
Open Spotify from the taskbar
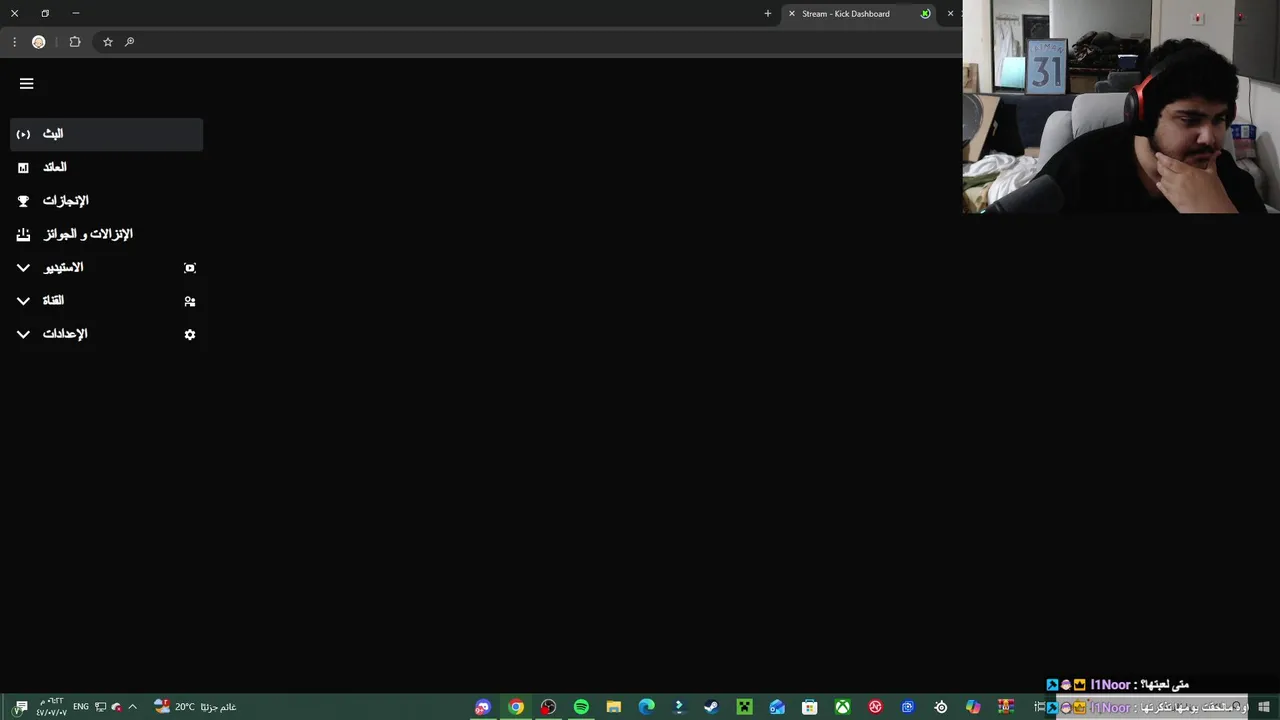581,707
